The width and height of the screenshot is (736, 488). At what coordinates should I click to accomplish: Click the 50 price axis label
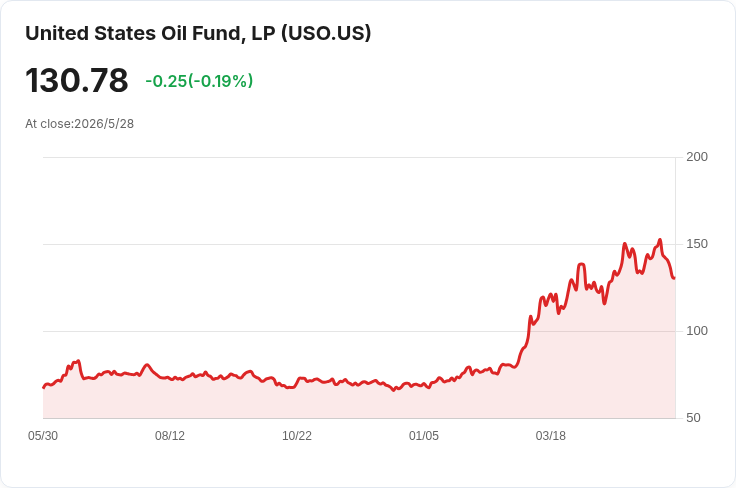click(x=693, y=418)
